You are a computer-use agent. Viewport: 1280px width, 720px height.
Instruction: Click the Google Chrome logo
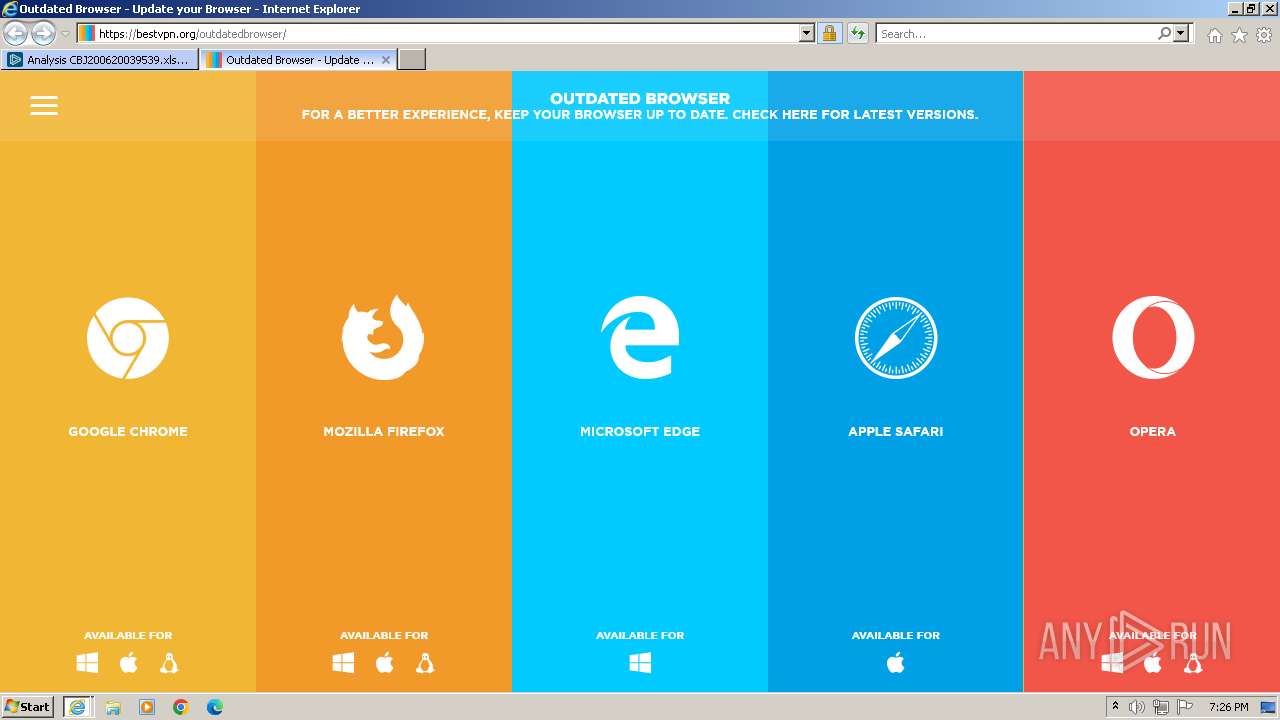(x=128, y=338)
